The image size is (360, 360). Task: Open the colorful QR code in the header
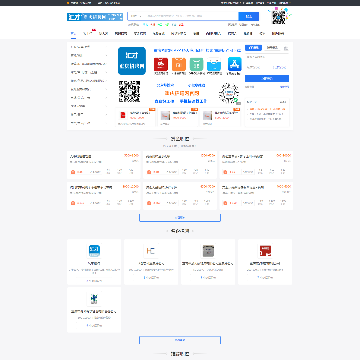tap(279, 17)
